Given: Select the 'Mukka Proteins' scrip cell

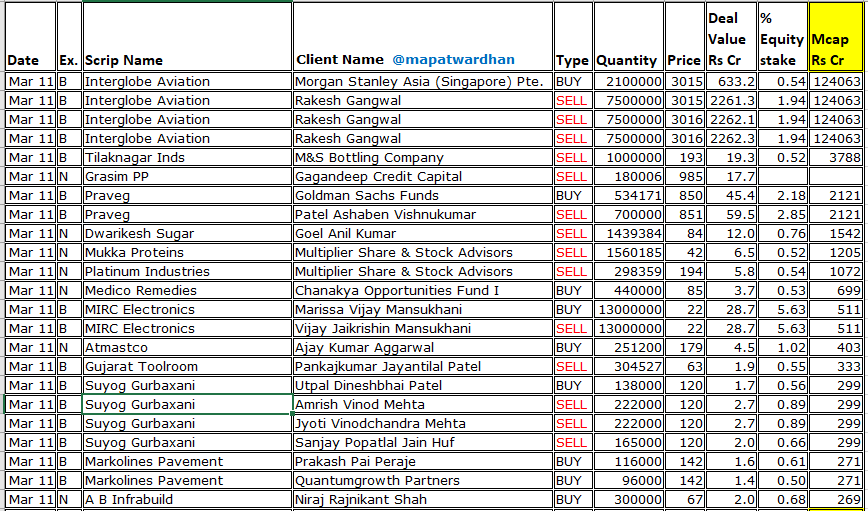Looking at the screenshot, I should (x=187, y=252).
